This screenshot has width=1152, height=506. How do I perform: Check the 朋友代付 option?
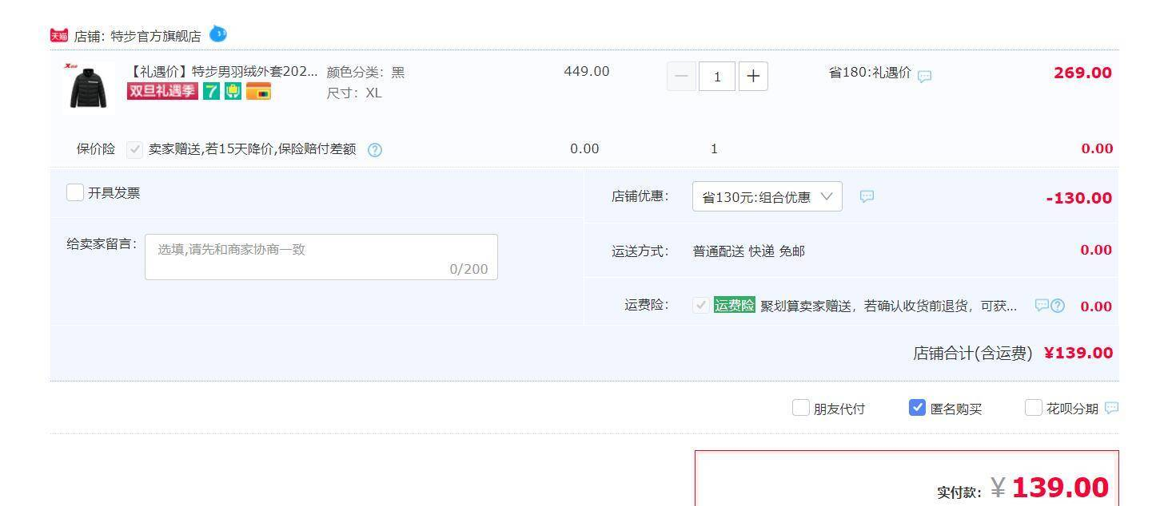[801, 408]
